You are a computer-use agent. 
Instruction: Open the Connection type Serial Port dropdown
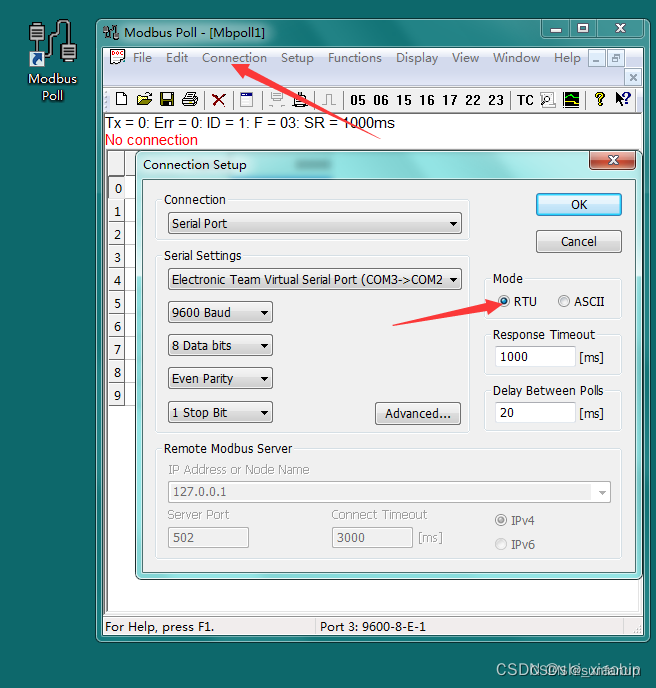coord(315,223)
